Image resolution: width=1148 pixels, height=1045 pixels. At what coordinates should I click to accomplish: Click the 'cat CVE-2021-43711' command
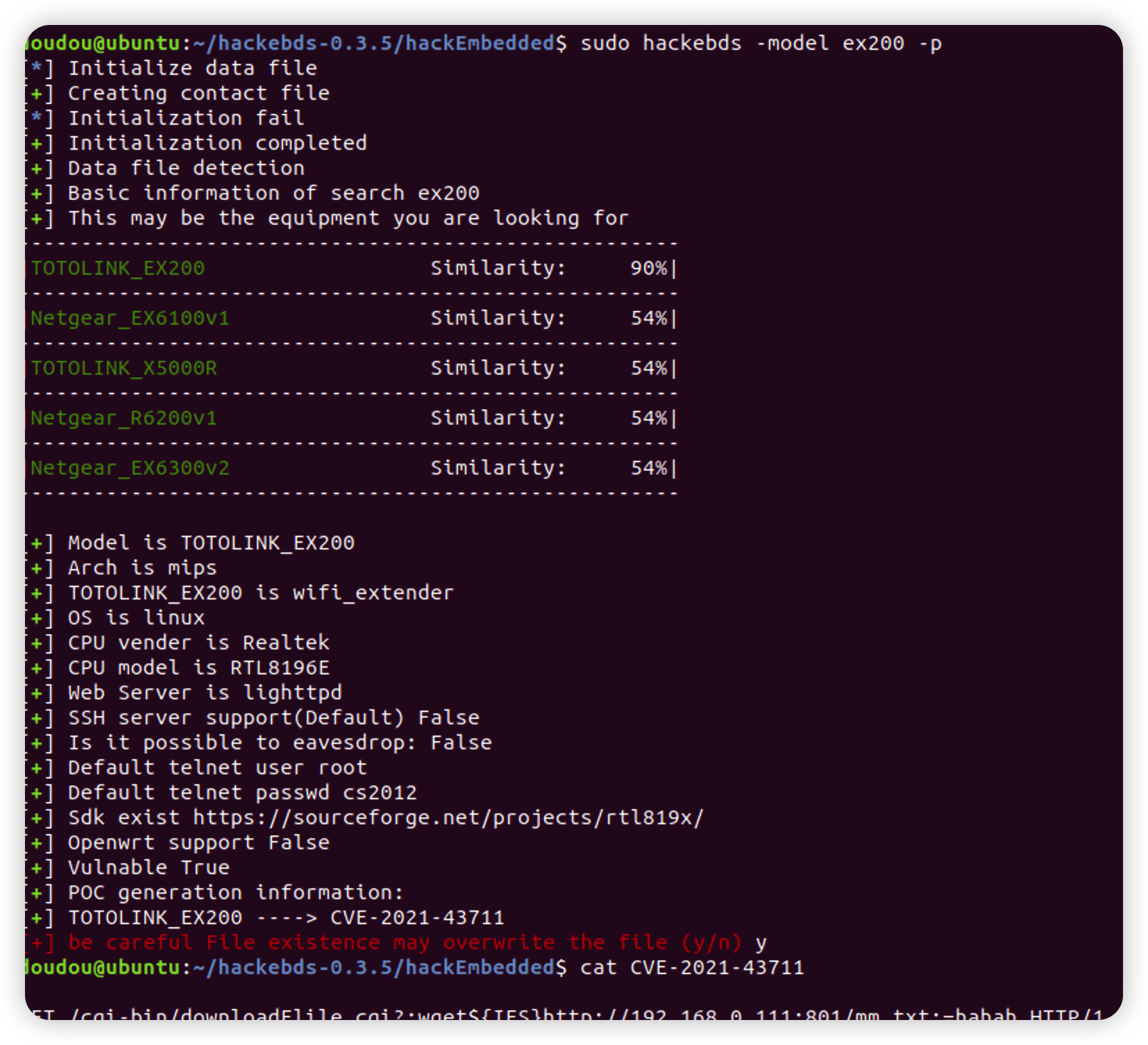point(692,967)
